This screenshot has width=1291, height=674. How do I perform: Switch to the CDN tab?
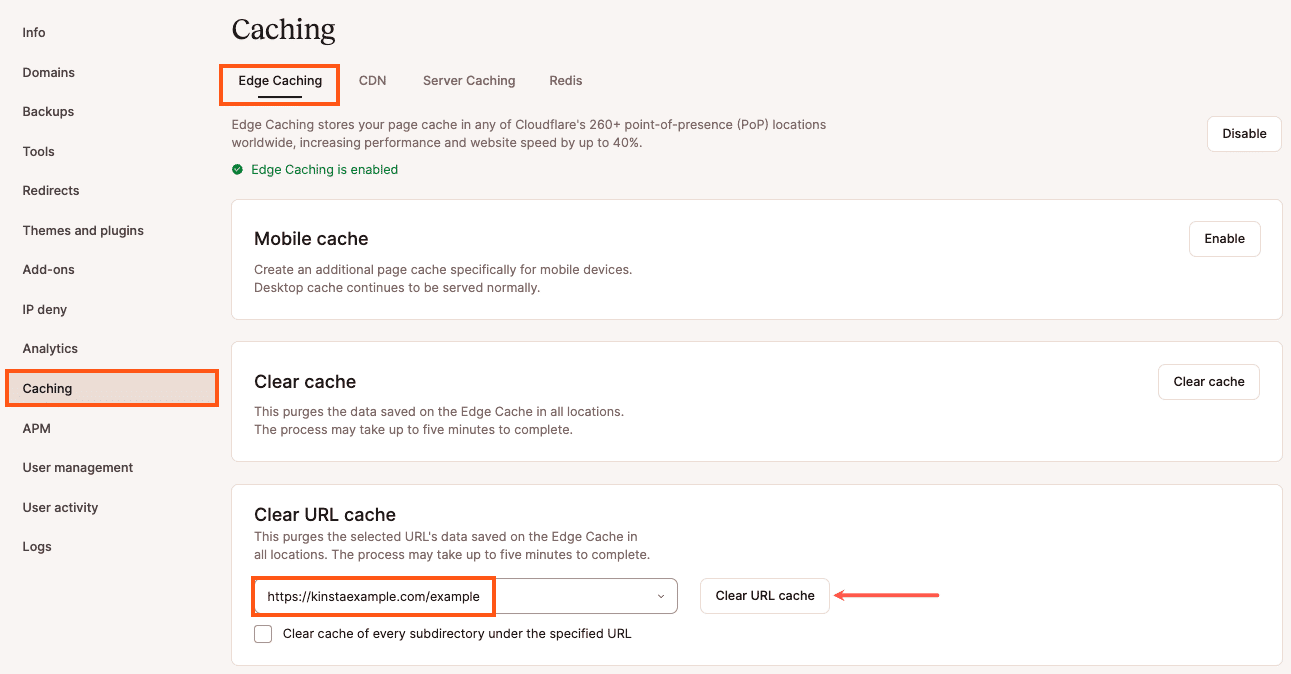coord(372,81)
